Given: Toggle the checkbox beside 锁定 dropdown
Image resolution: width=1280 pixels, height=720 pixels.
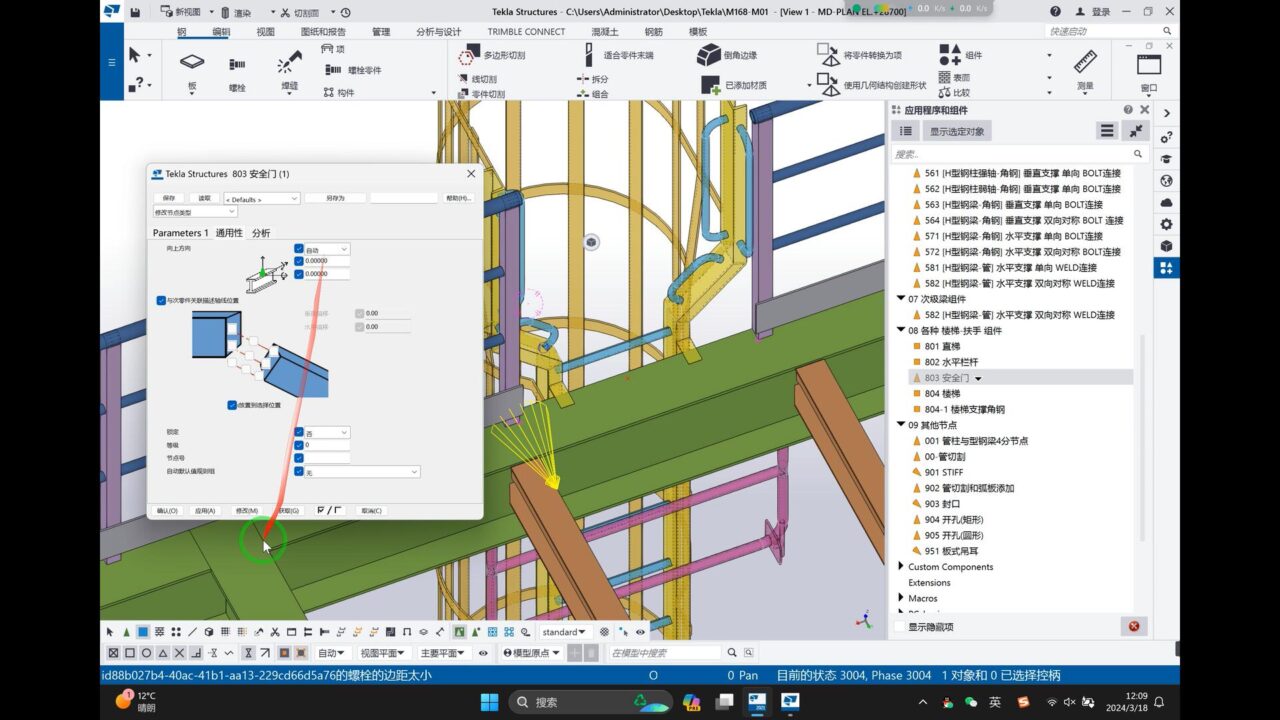Looking at the screenshot, I should click(x=299, y=433).
